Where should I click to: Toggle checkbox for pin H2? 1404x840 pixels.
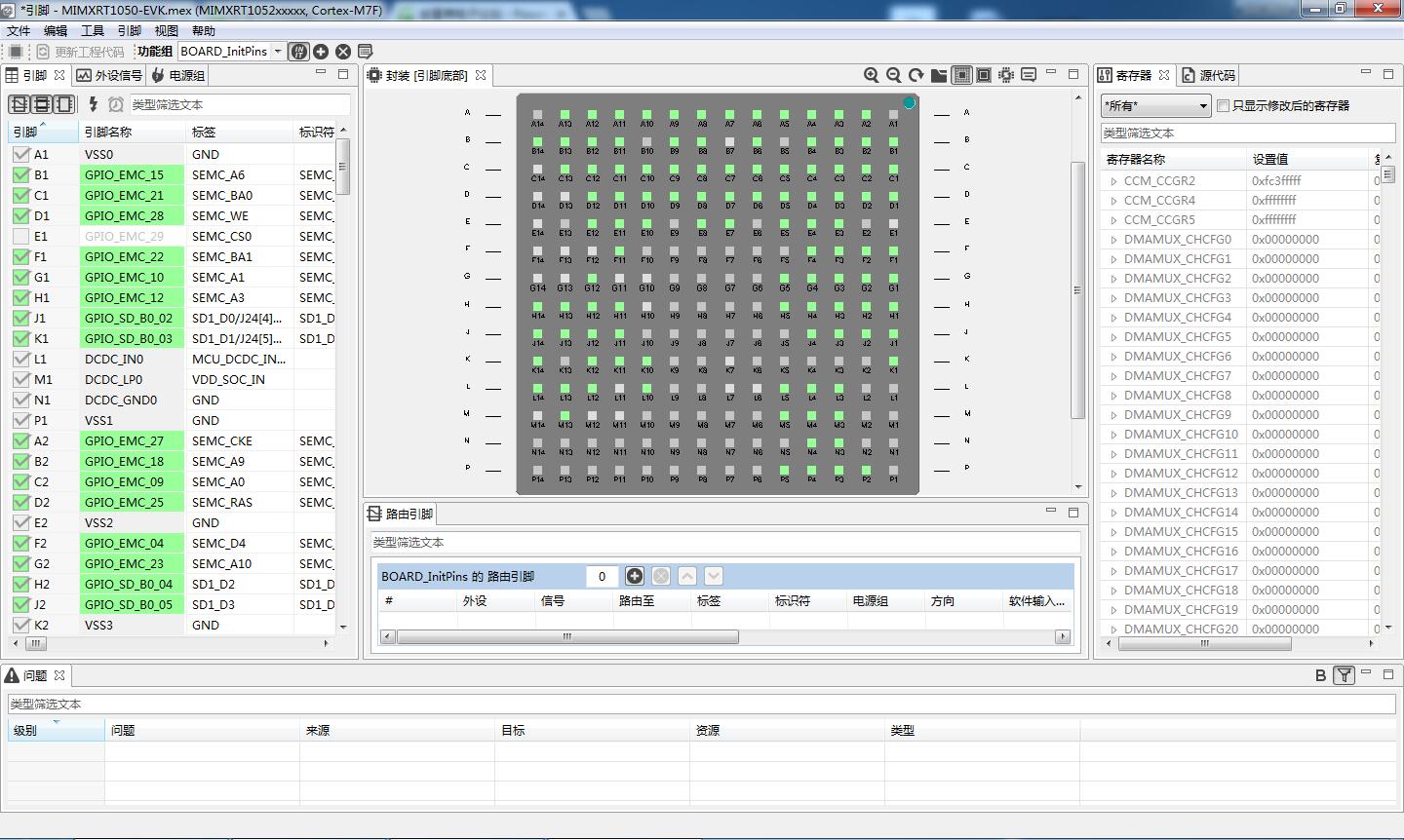click(x=20, y=584)
